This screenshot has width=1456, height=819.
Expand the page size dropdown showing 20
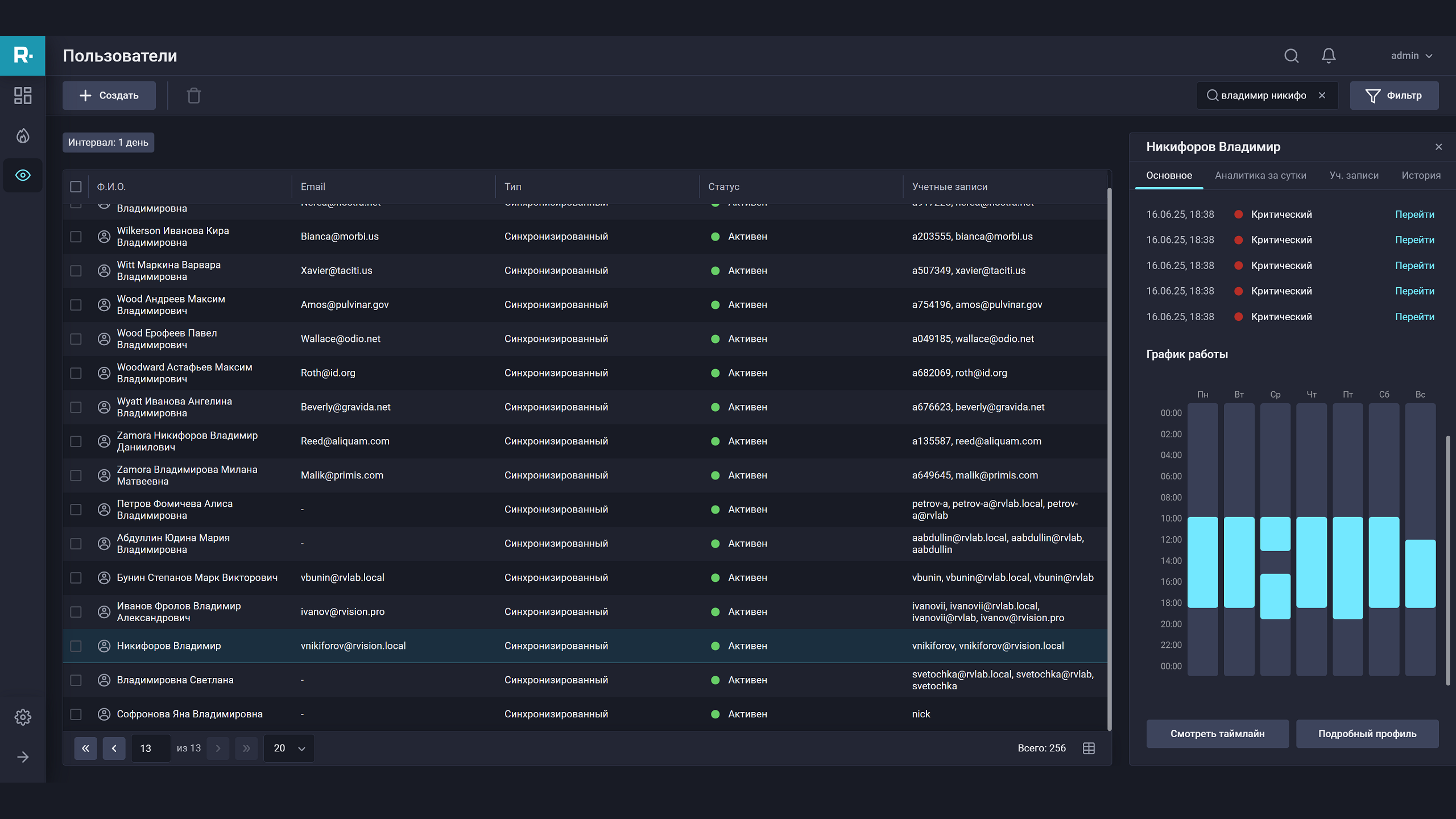[289, 748]
